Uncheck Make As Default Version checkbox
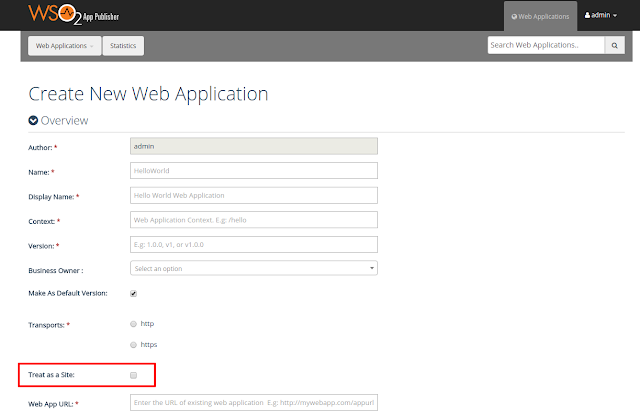640x415 pixels. click(x=133, y=293)
